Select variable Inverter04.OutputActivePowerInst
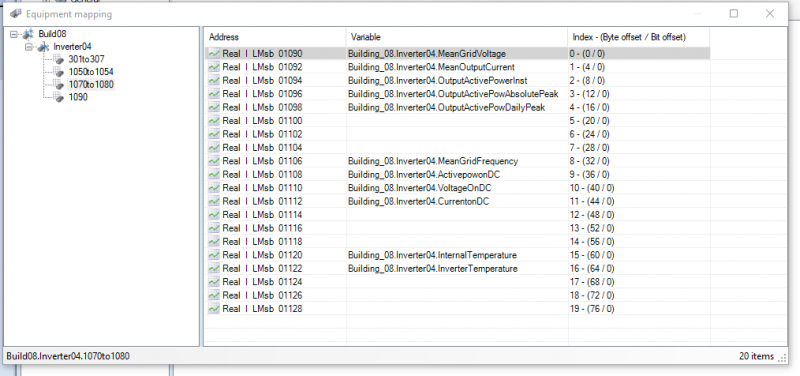Image resolution: width=800 pixels, height=376 pixels. (x=438, y=81)
